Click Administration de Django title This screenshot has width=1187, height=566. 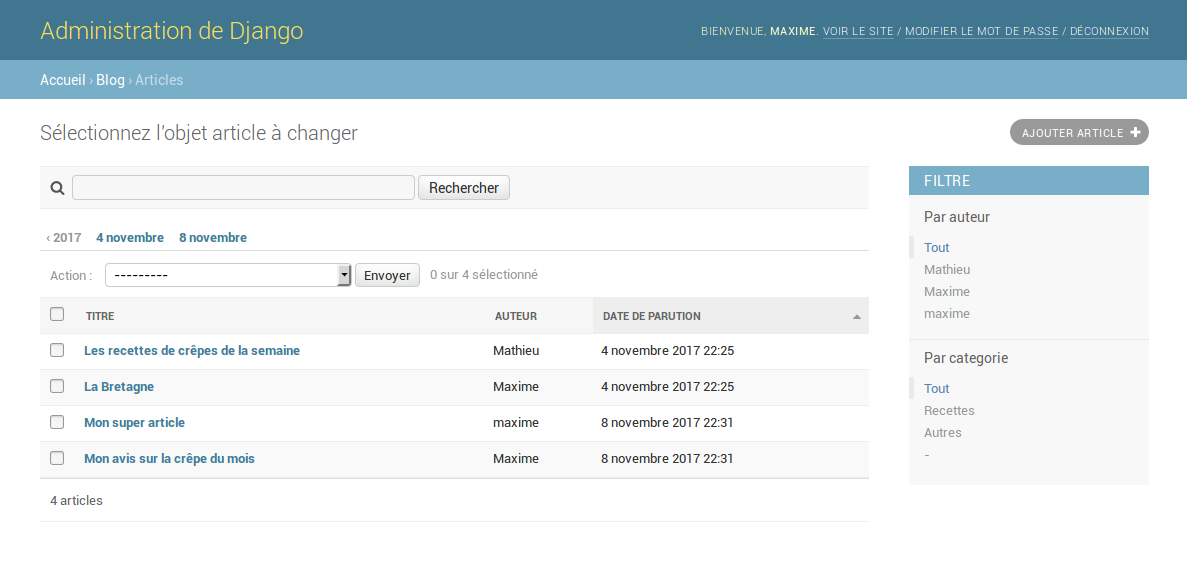172,31
